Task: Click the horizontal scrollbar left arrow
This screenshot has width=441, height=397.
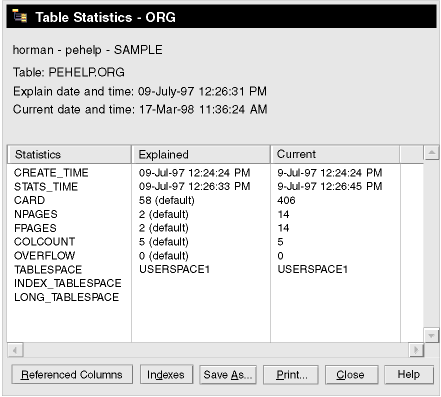Action: pos(15,350)
